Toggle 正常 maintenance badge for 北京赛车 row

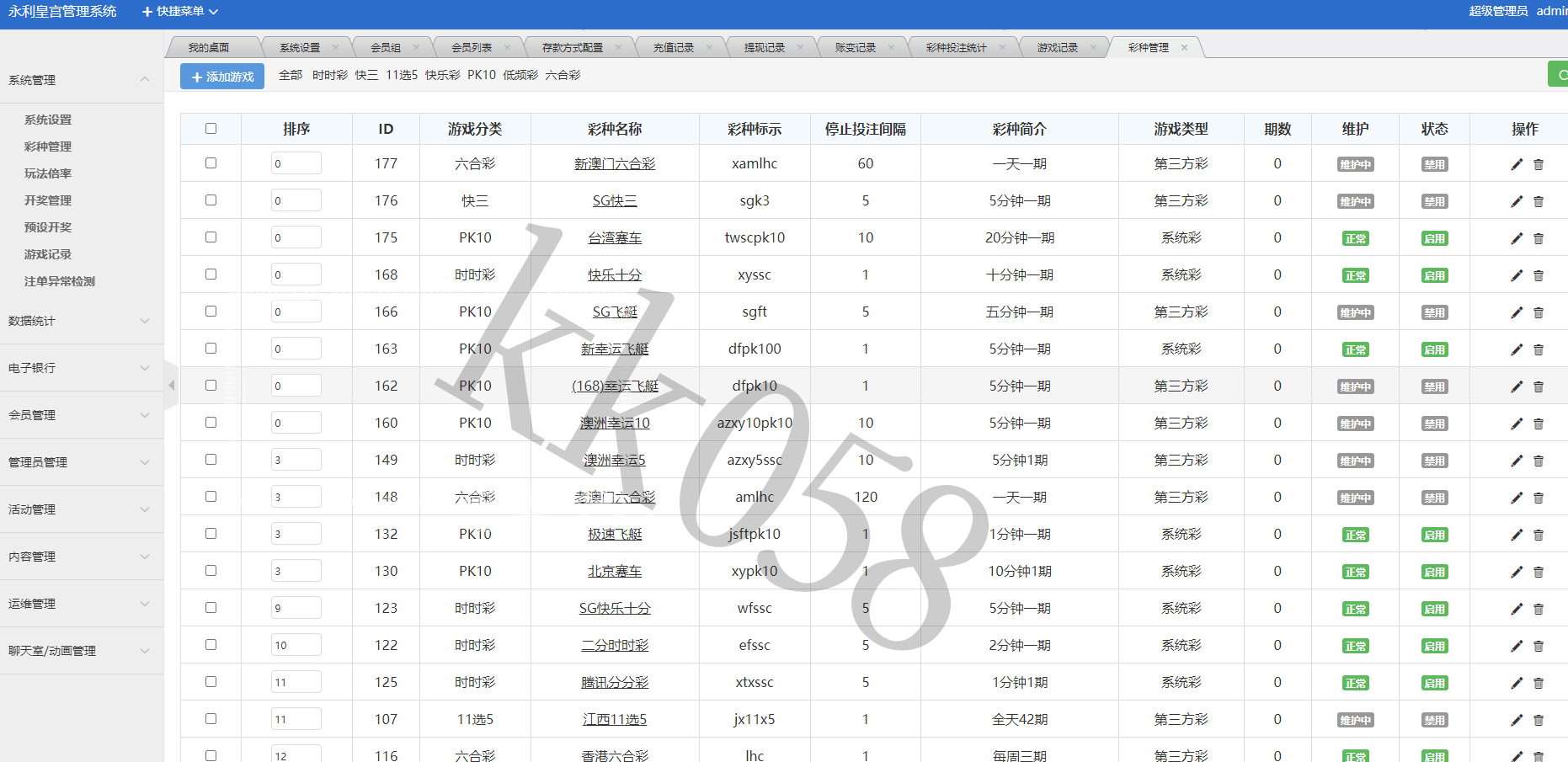tap(1356, 572)
